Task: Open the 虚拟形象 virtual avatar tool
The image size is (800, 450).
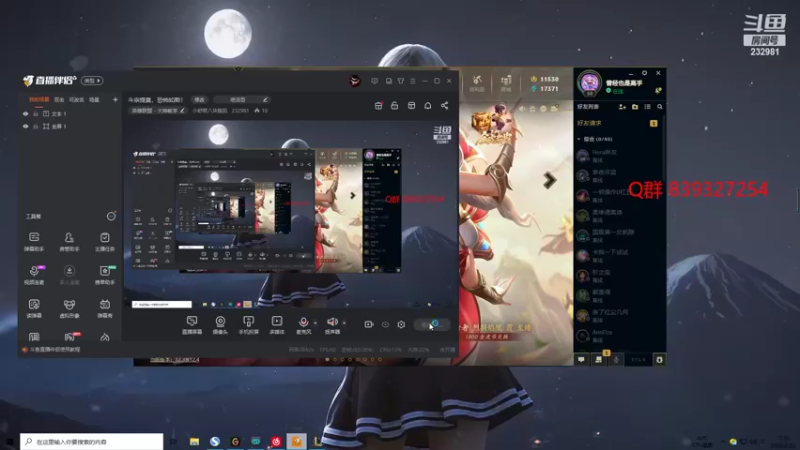Action: (69, 308)
